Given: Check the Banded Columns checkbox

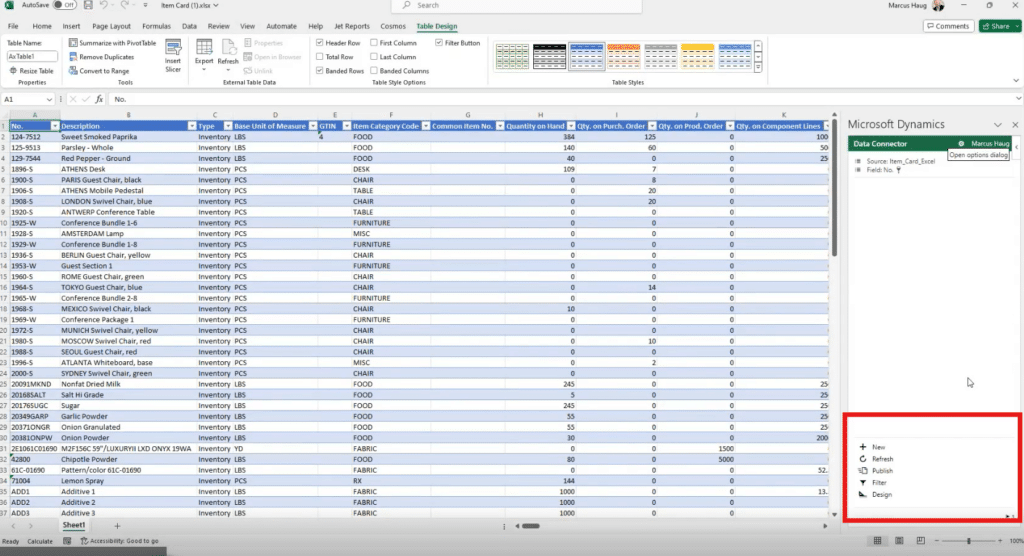Looking at the screenshot, I should tap(374, 71).
